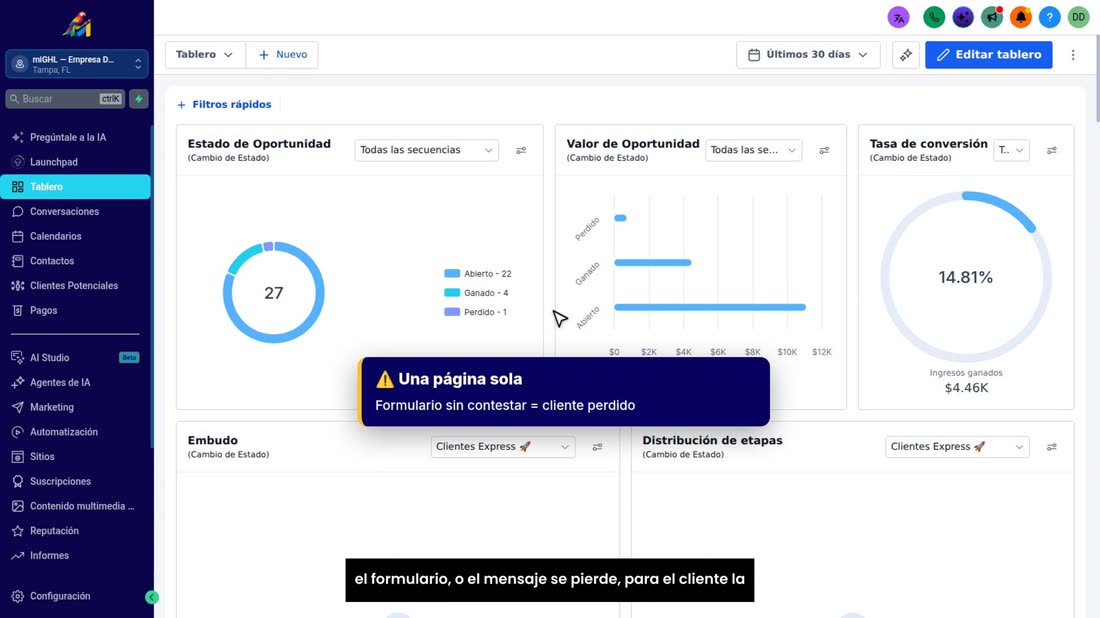
Task: Open Clientes Express dropdown in Distribución de etapas
Action: point(957,447)
